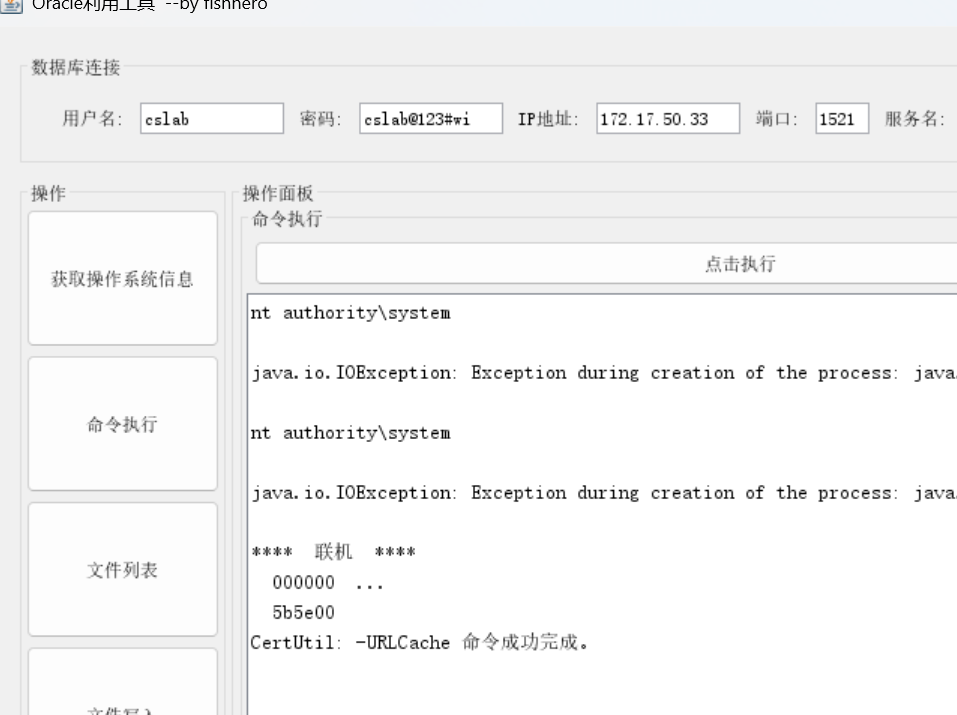Focus the 端口 field showing 1521

[x=842, y=118]
